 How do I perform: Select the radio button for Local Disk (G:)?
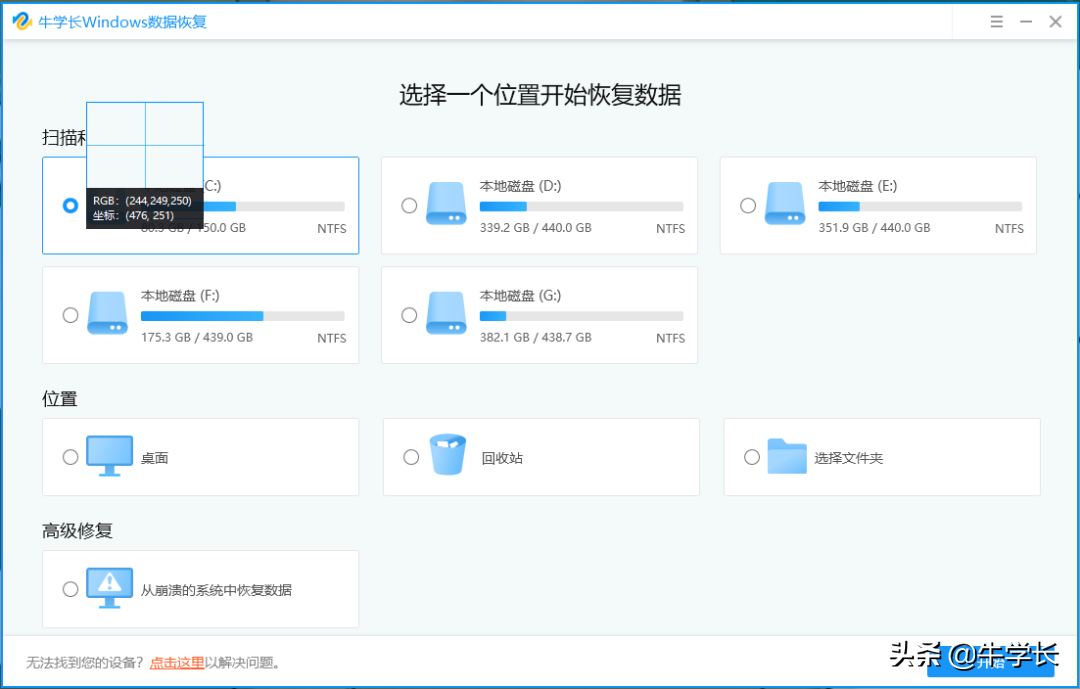click(x=409, y=315)
